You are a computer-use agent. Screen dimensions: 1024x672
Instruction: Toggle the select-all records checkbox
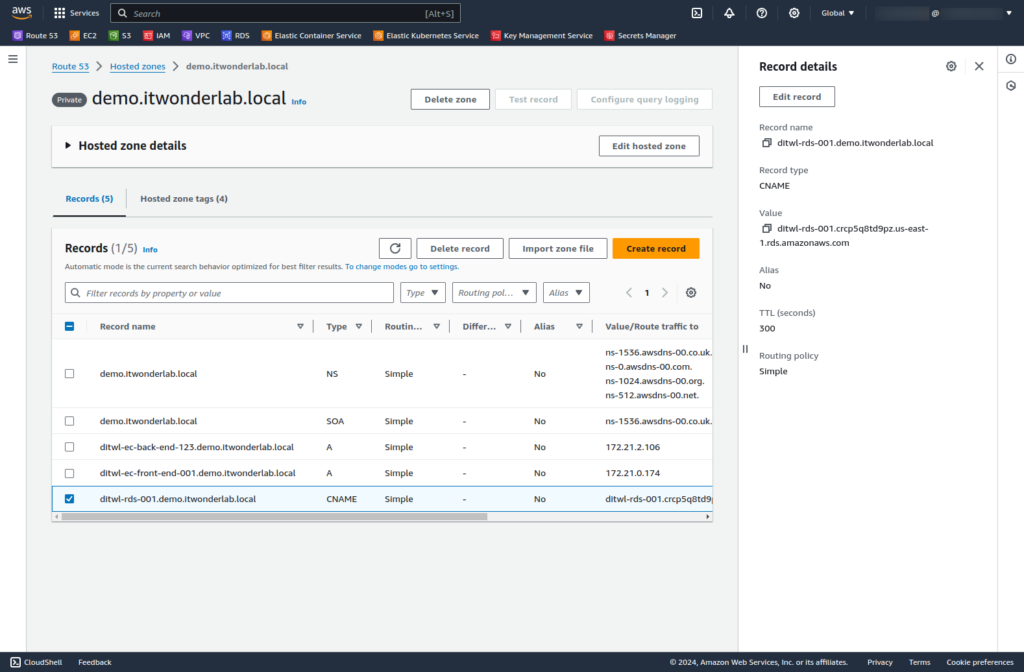point(69,327)
